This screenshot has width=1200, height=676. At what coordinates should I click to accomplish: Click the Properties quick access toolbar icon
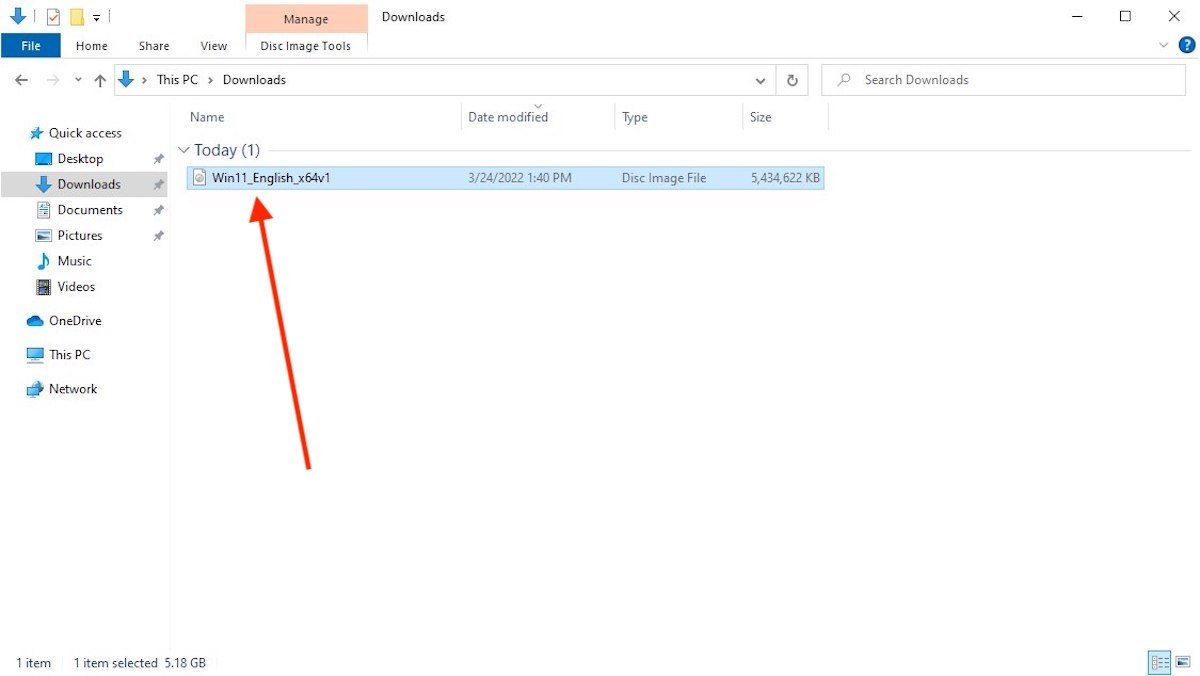(x=54, y=17)
